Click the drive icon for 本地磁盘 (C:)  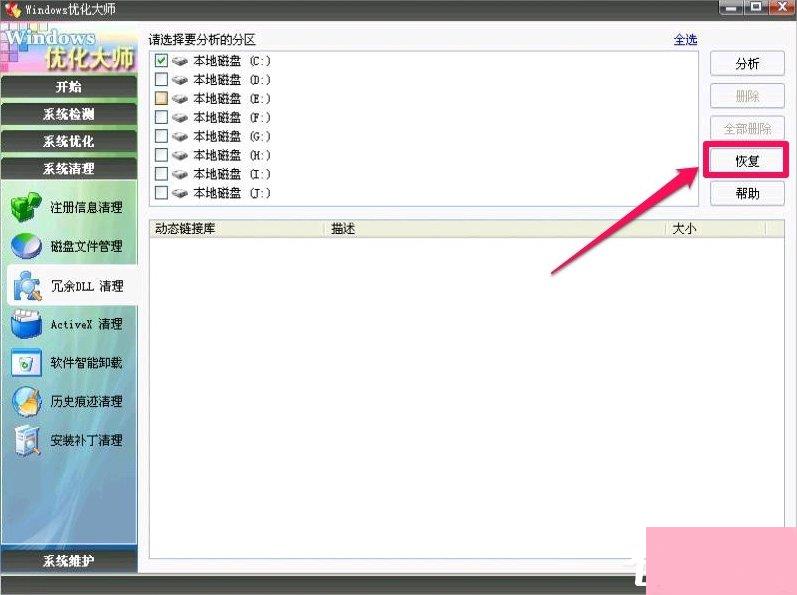point(180,61)
